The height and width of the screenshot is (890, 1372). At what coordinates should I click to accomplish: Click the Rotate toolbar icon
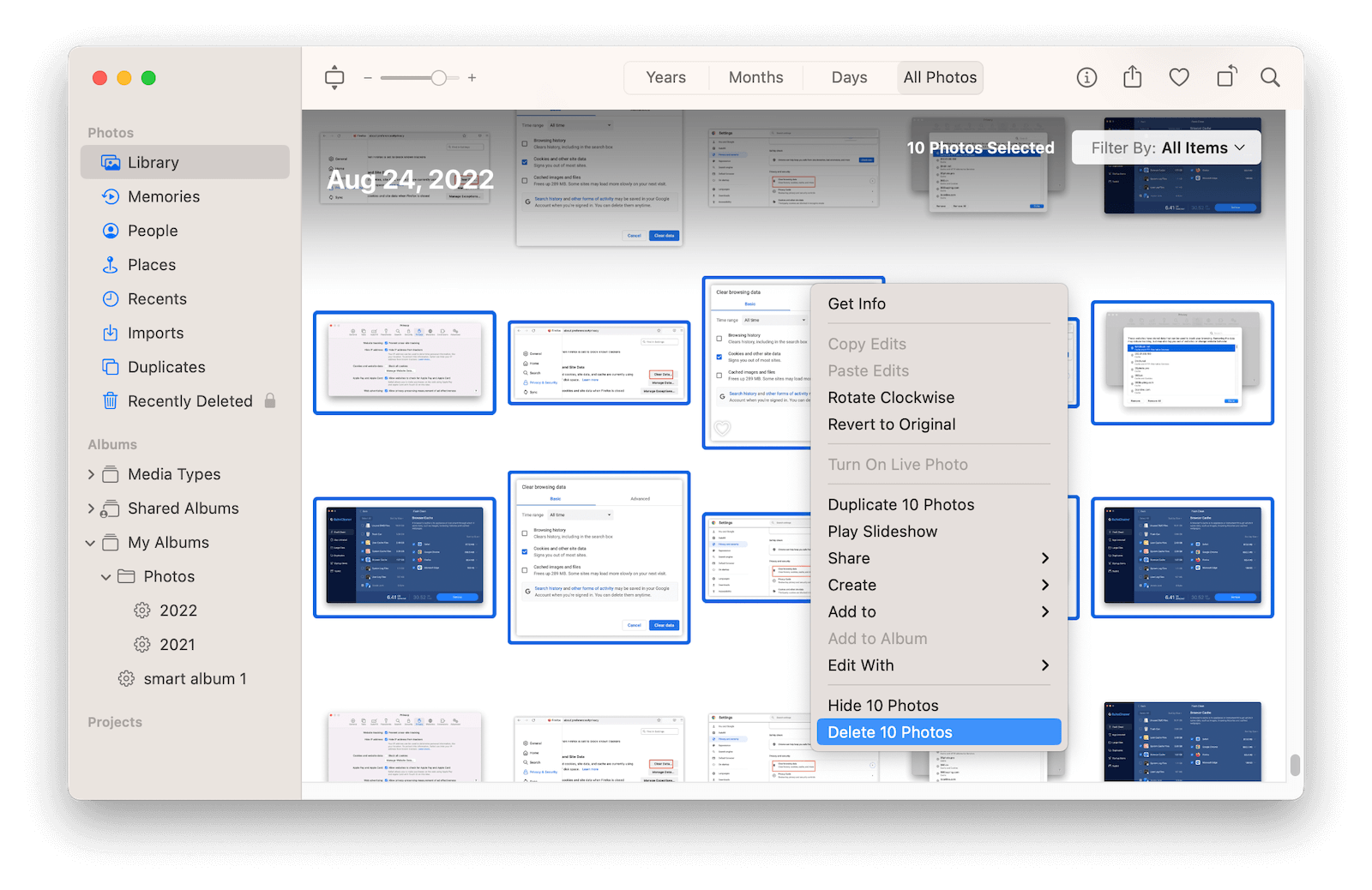(1226, 77)
